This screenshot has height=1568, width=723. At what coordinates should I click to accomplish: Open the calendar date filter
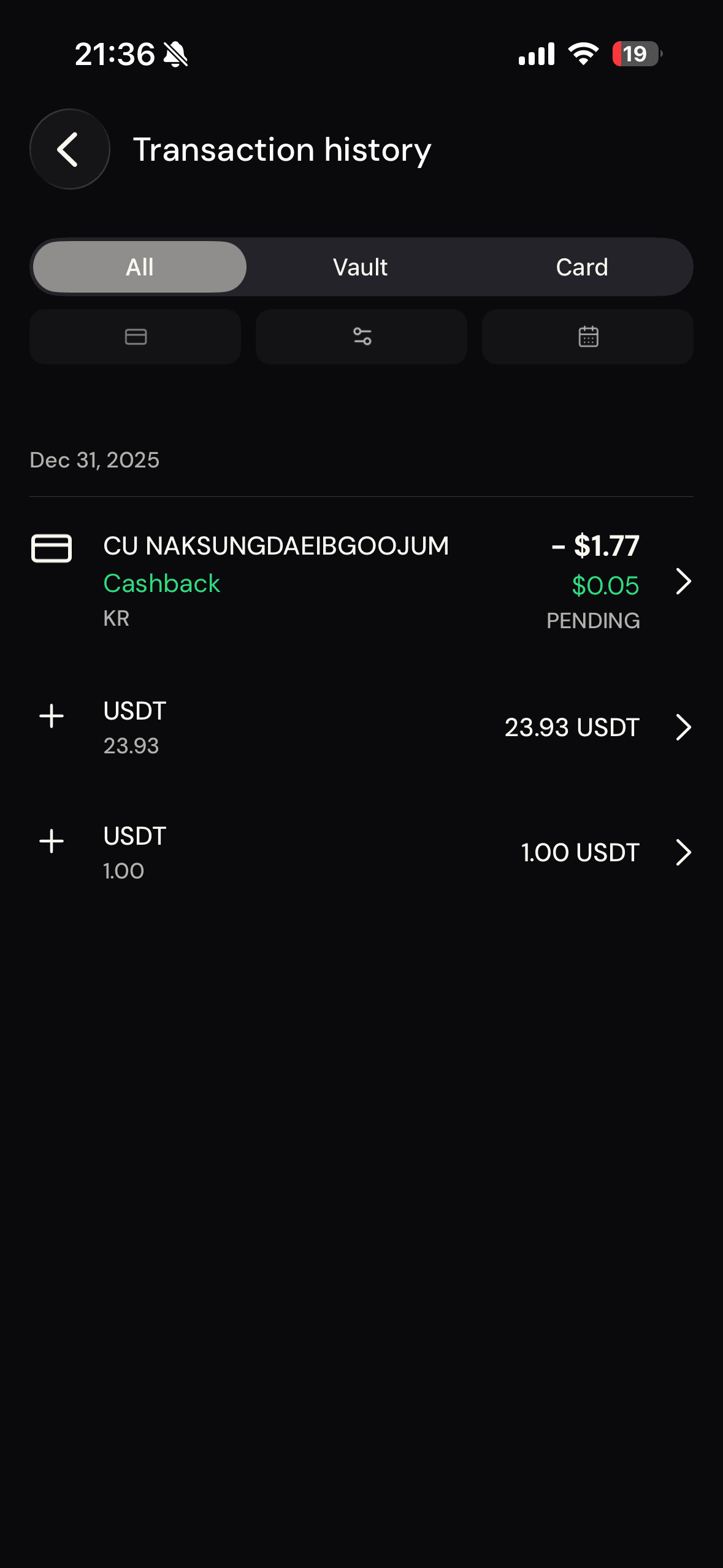coord(588,337)
